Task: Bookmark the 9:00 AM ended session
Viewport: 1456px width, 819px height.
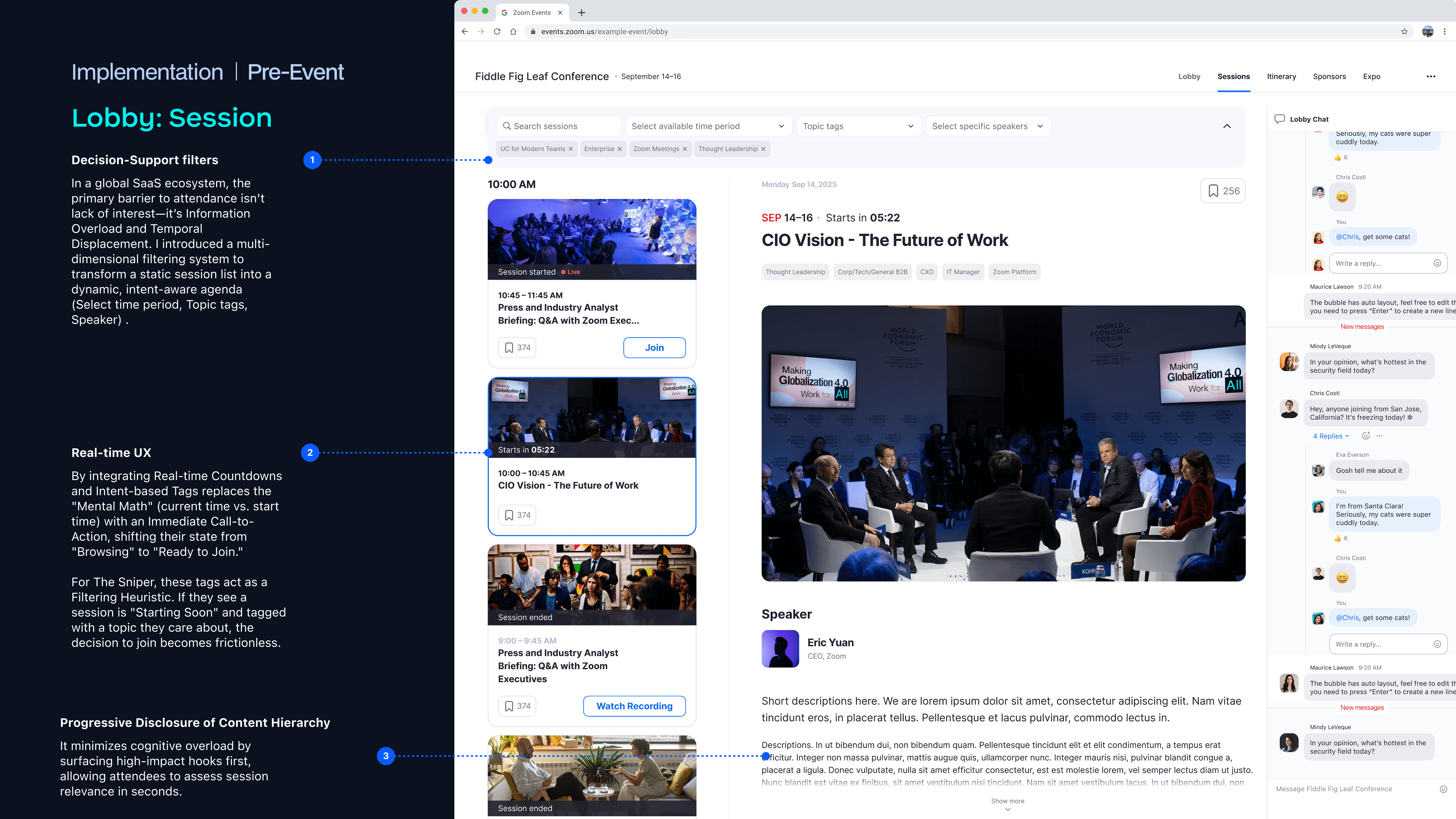Action: [517, 706]
